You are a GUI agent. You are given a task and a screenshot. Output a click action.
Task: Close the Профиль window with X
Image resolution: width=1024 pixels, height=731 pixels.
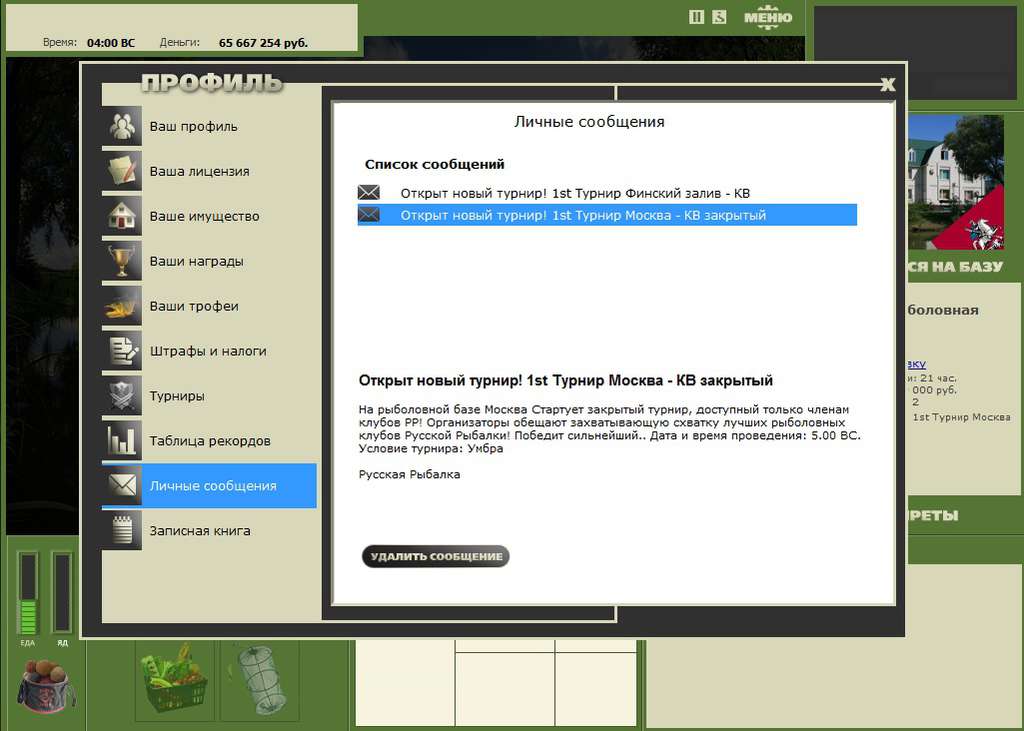tap(887, 84)
